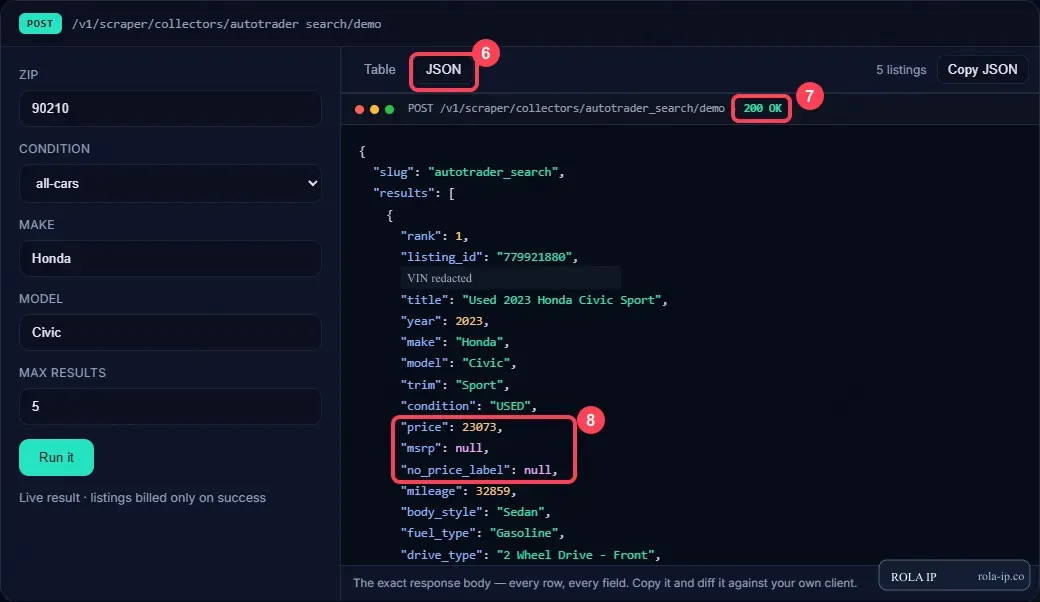
Task: Click the "fuel_type": "Gasoline" line
Action: point(482,533)
